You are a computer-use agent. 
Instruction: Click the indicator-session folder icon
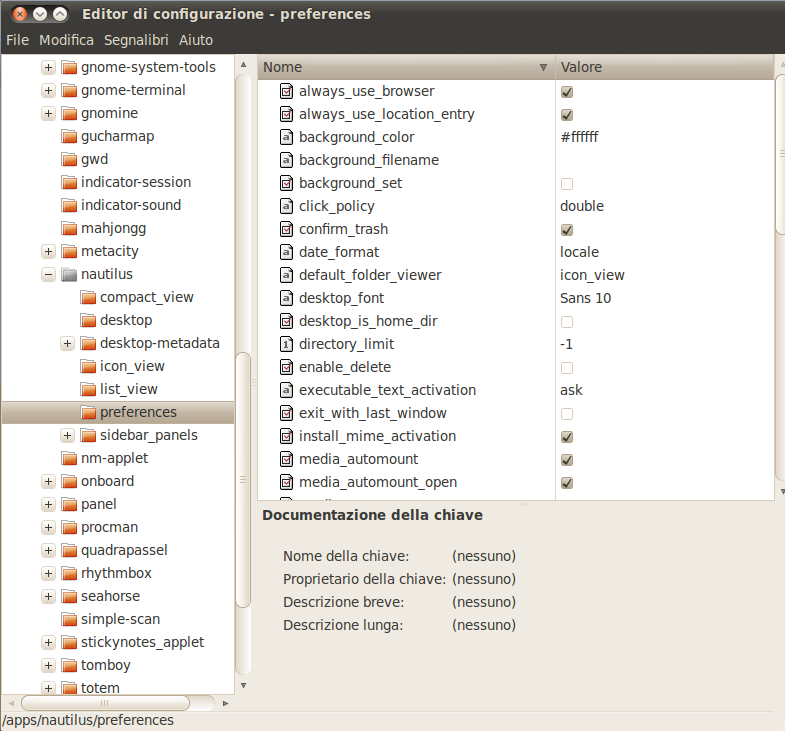click(69, 182)
